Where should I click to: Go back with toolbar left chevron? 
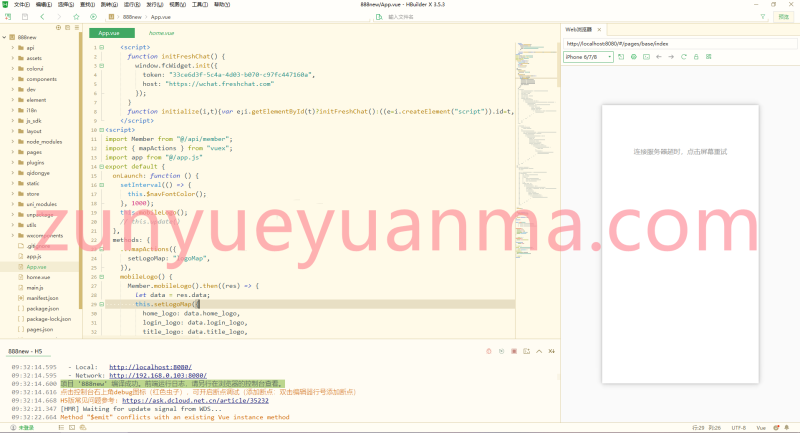pos(42,17)
